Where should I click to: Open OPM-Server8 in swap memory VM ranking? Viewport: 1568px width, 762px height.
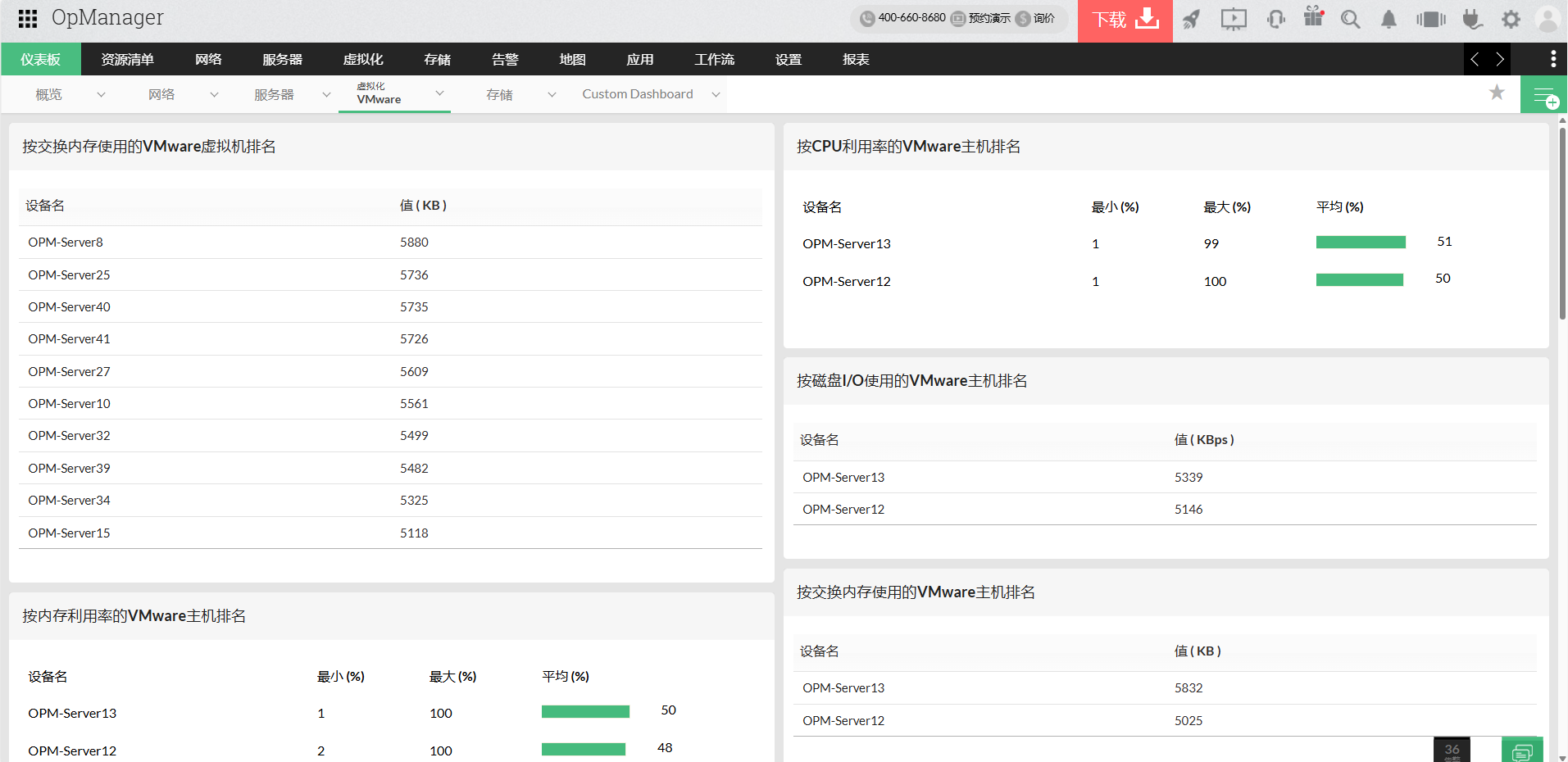point(66,243)
